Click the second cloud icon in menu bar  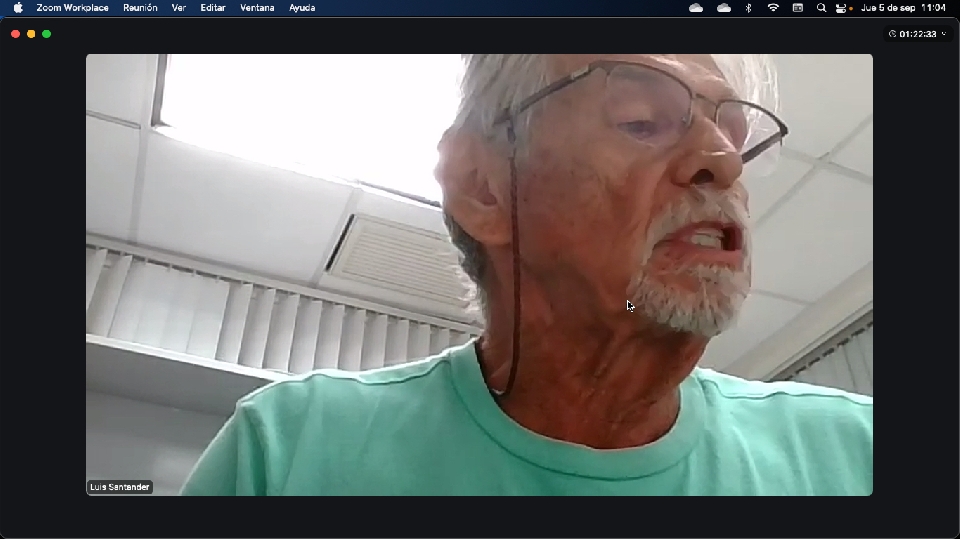[724, 8]
